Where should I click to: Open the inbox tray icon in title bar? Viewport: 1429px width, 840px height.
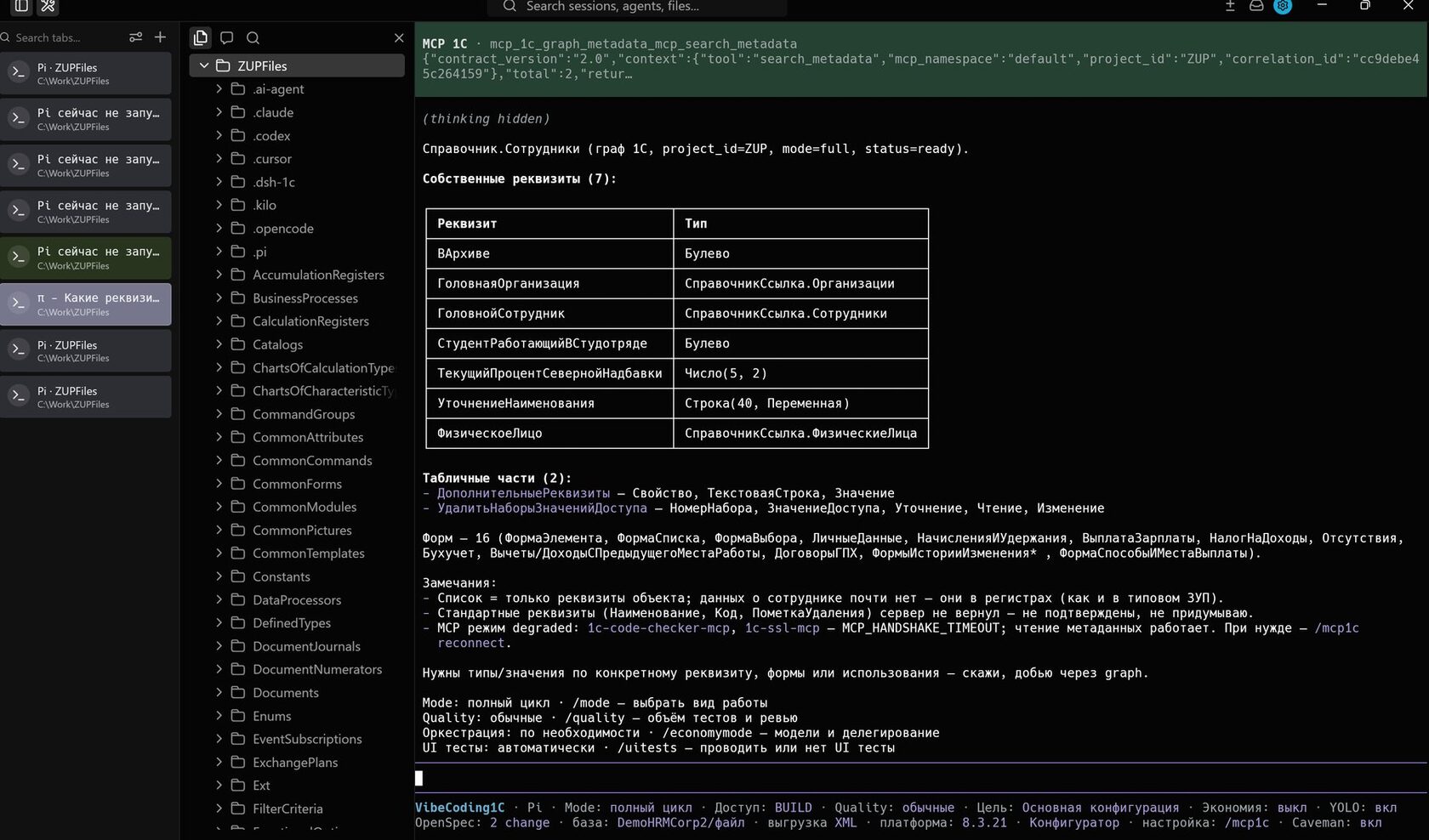[x=1256, y=6]
